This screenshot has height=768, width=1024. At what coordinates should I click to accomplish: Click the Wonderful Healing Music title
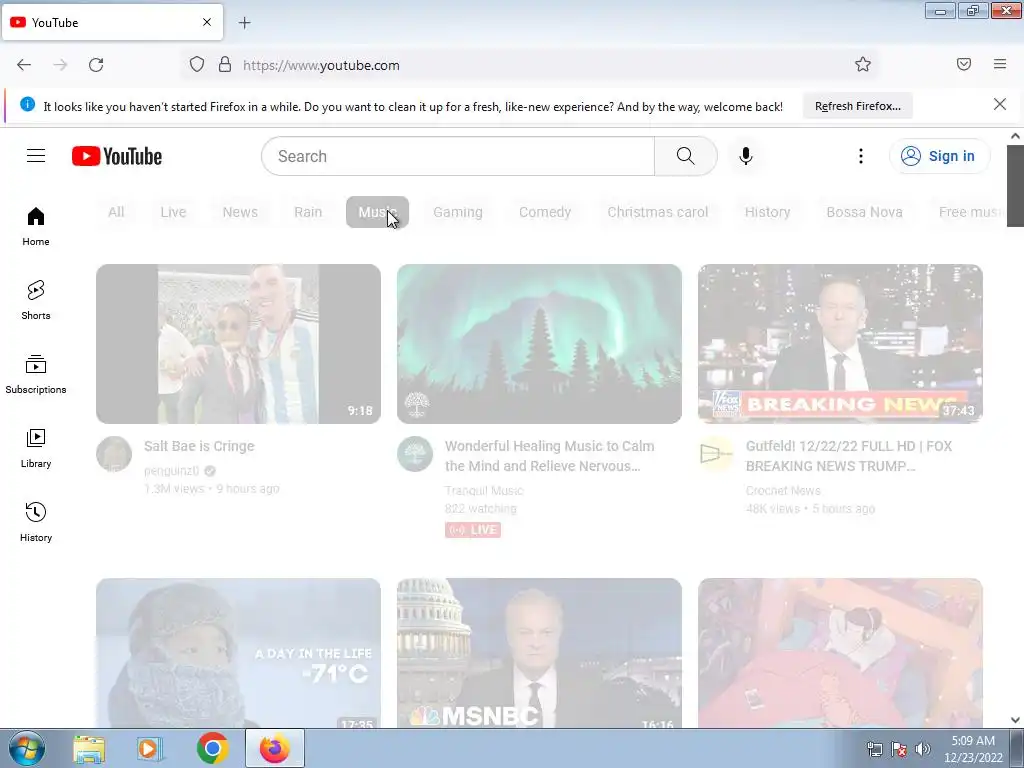click(549, 456)
